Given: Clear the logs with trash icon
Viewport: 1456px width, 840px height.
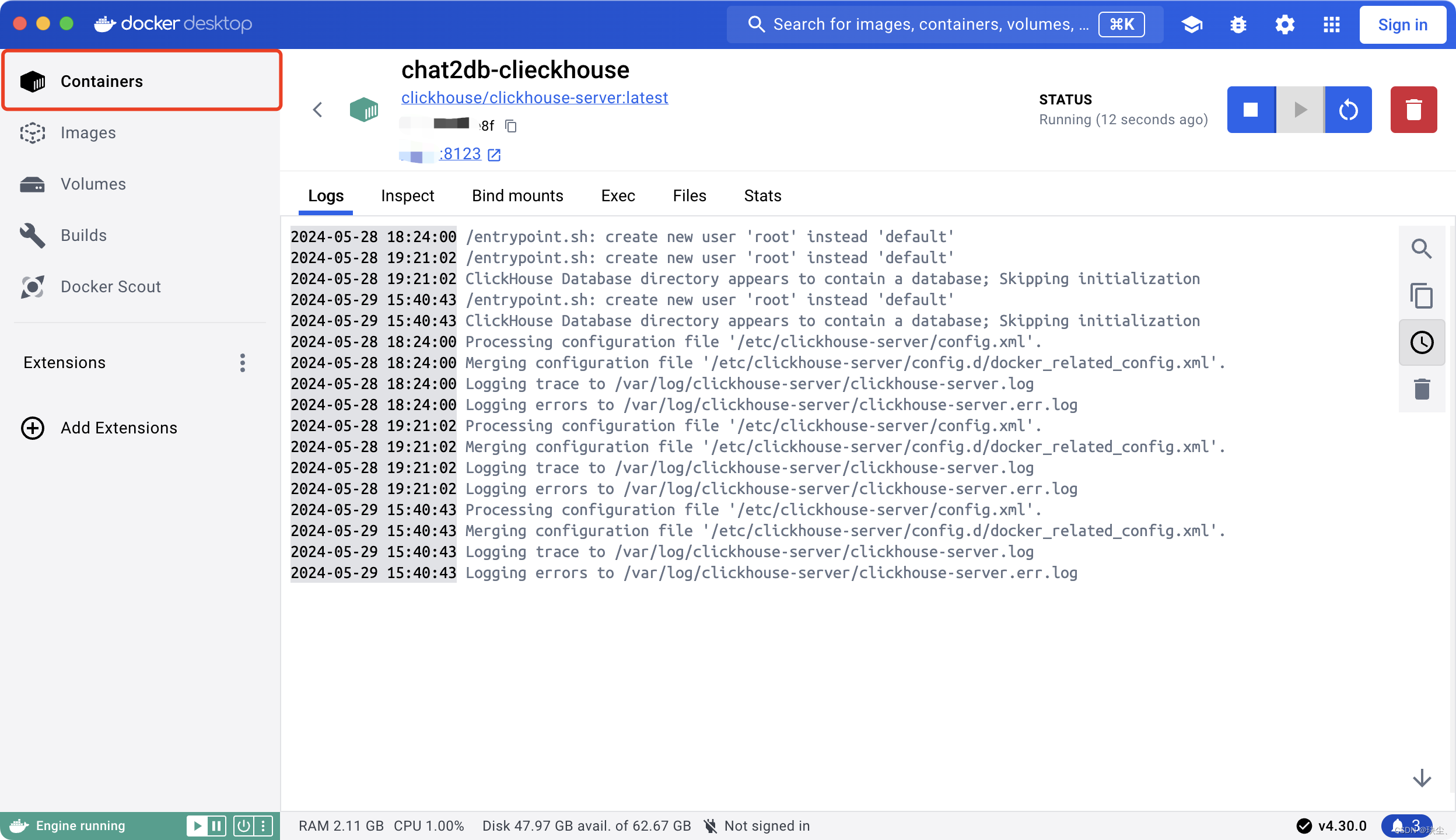Looking at the screenshot, I should coord(1422,389).
